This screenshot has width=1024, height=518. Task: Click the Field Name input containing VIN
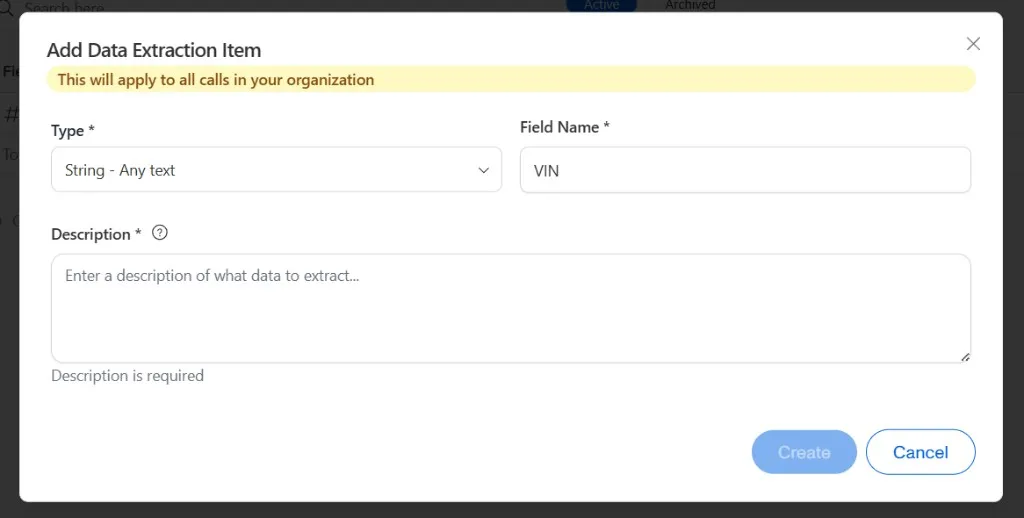pos(745,170)
